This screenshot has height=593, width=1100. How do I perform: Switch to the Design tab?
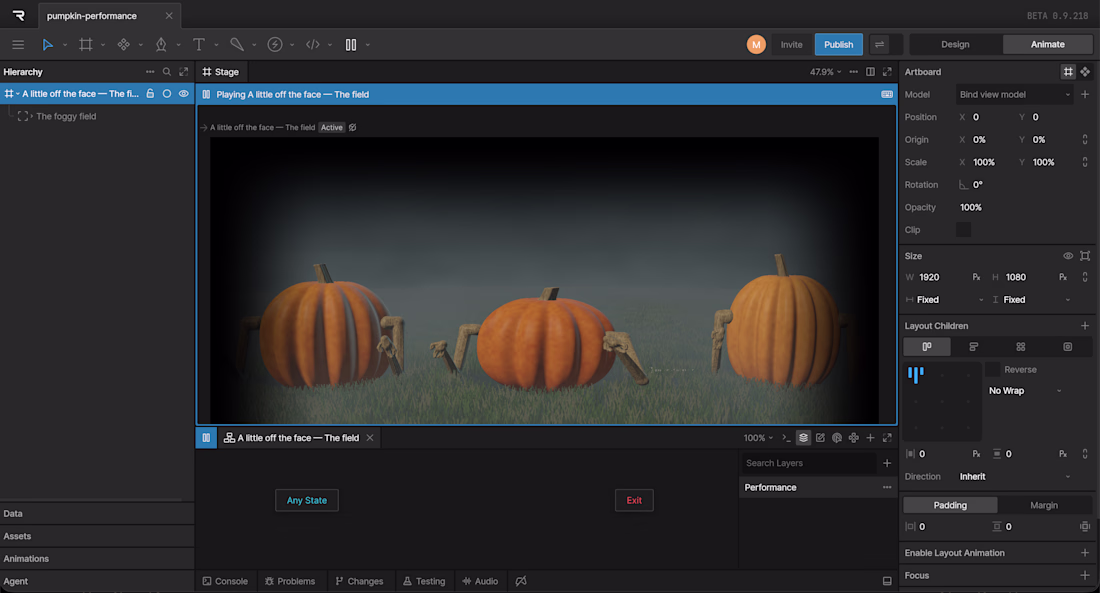tap(955, 44)
